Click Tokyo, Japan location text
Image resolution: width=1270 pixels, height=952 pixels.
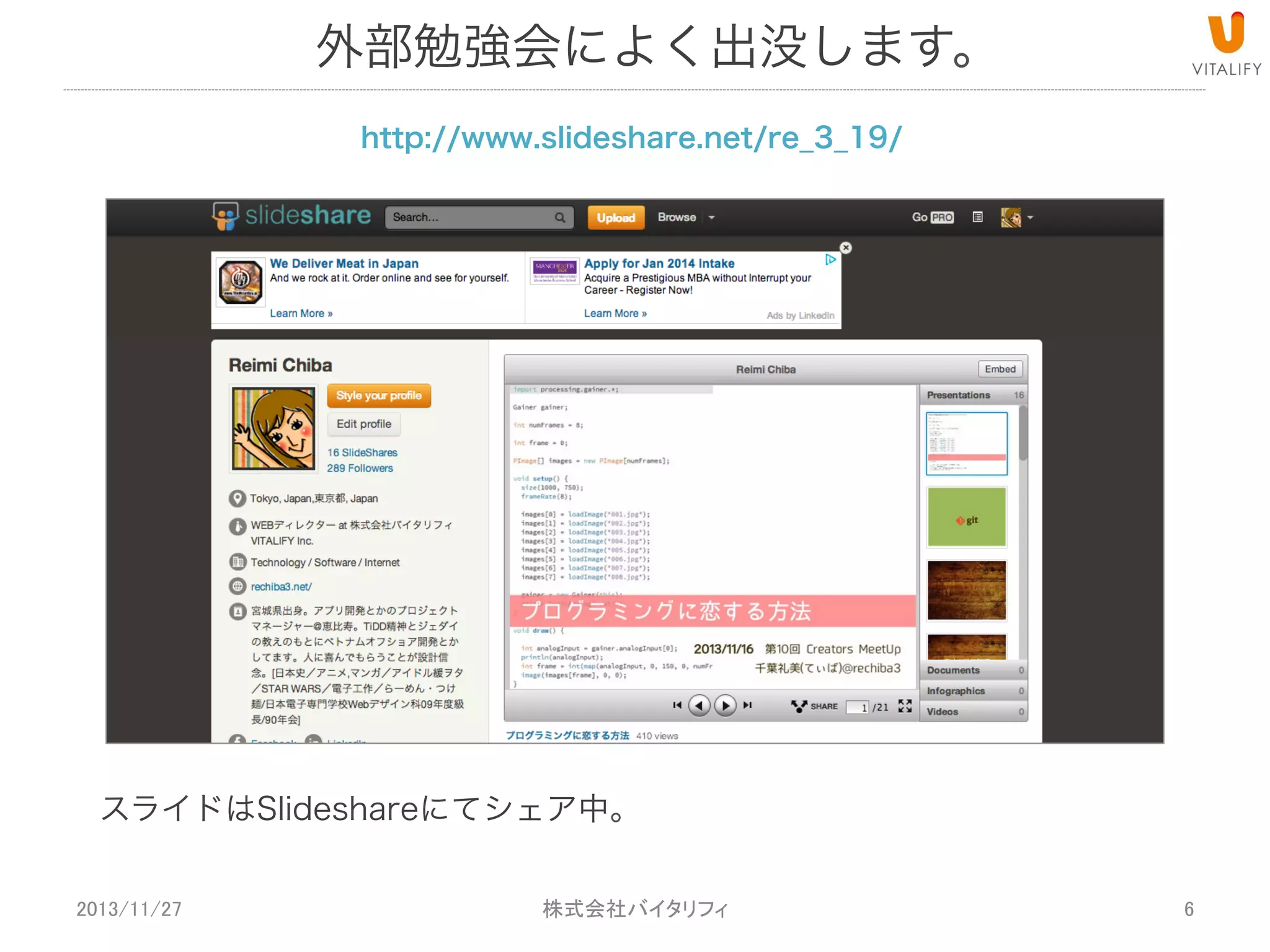314,498
